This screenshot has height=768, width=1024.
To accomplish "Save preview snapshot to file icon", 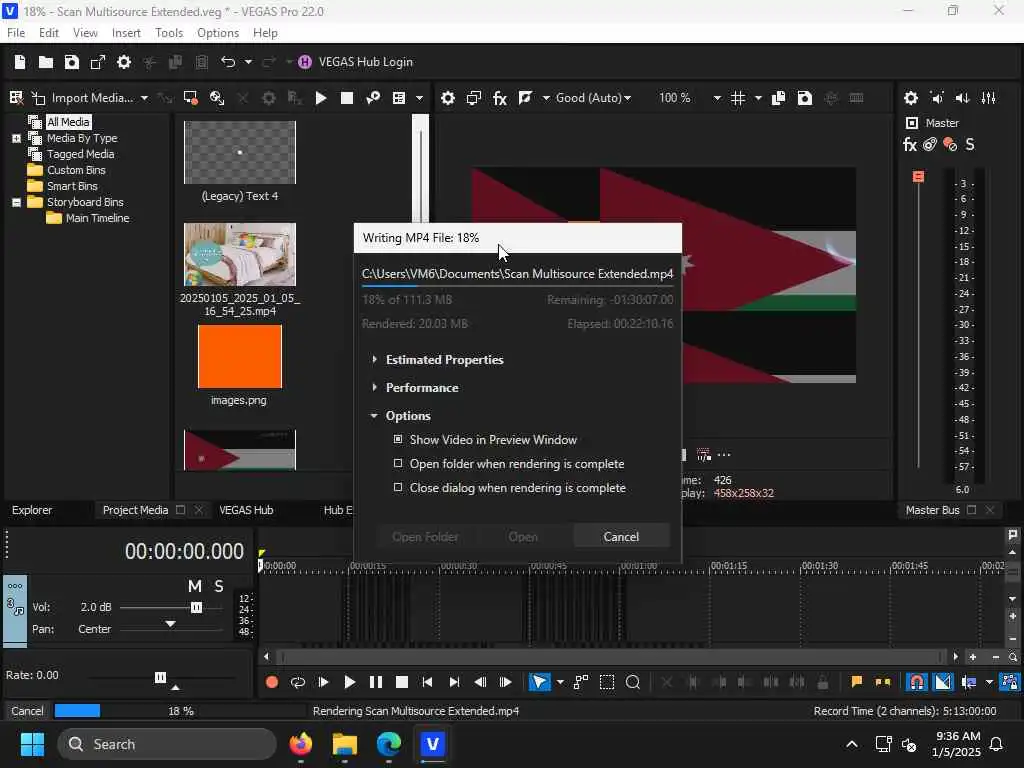I will pos(805,98).
